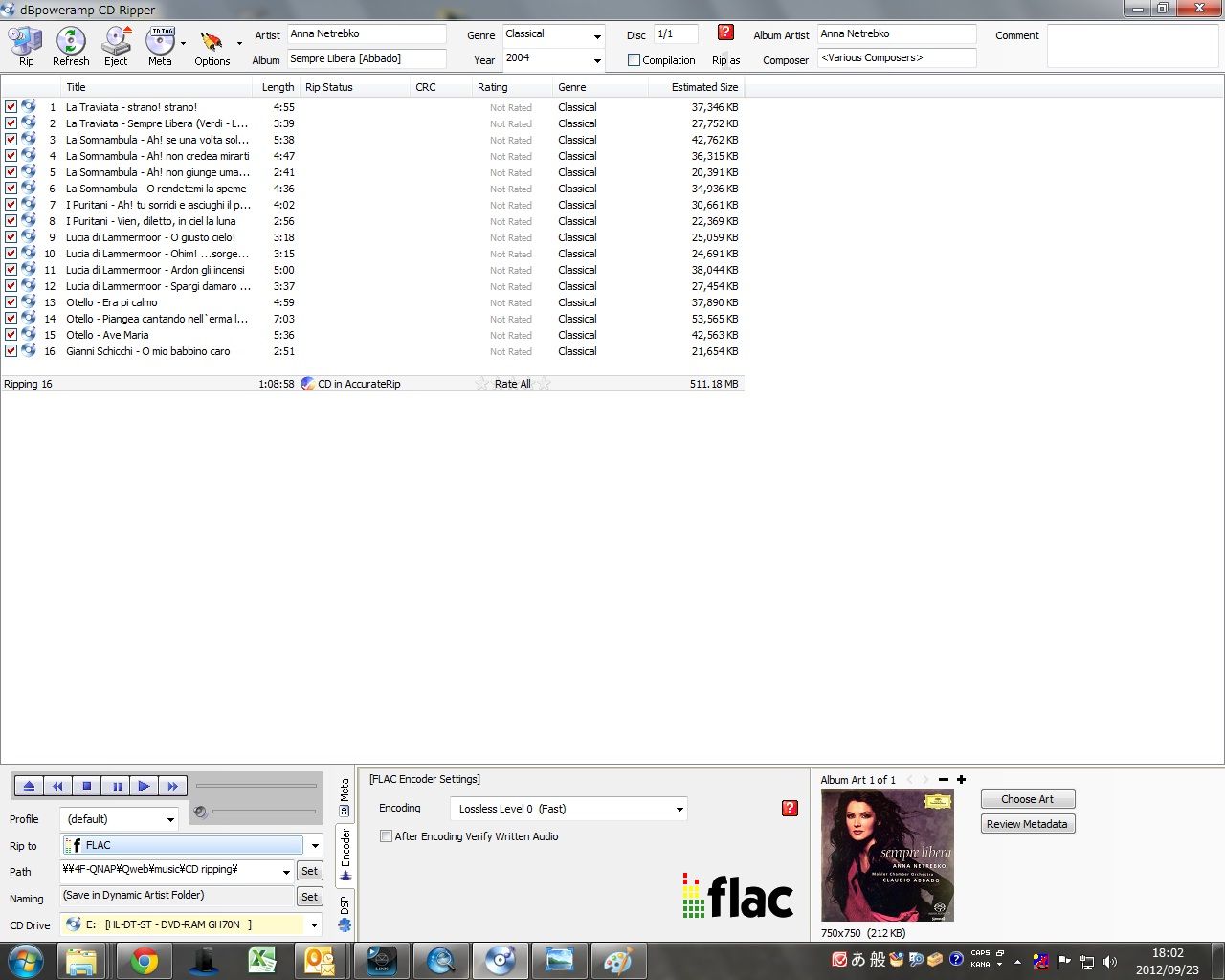Open Google Chrome from the taskbar
Image resolution: width=1225 pixels, height=980 pixels.
(145, 961)
